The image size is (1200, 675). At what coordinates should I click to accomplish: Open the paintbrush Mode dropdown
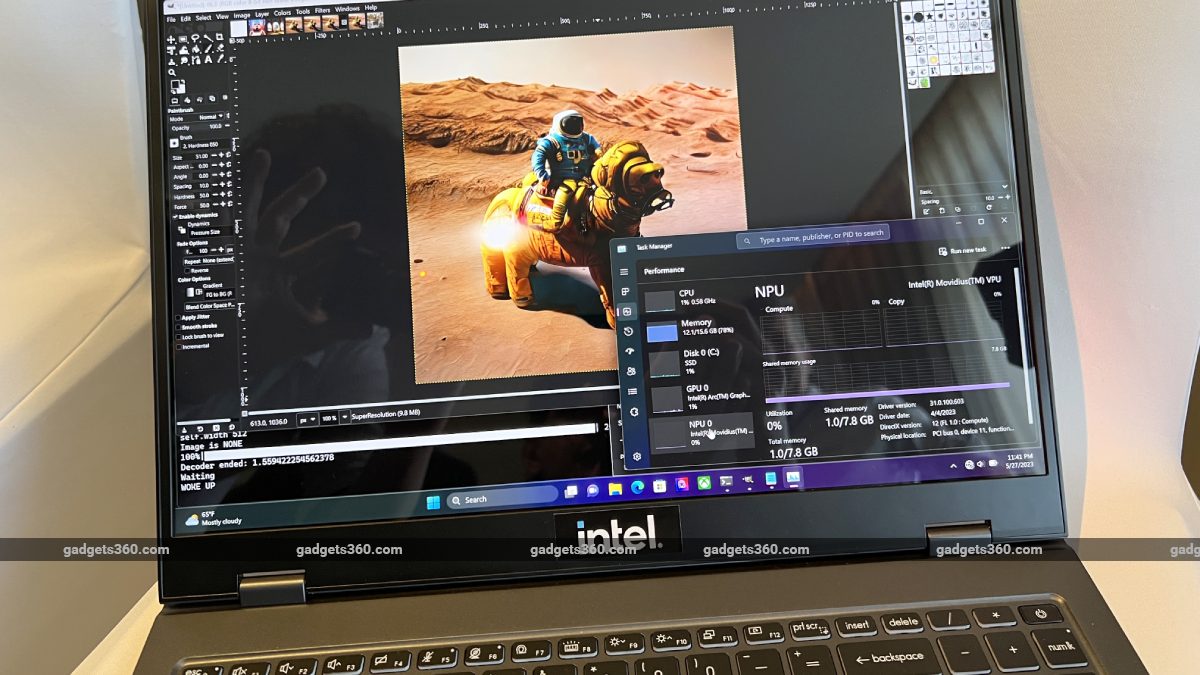(210, 117)
